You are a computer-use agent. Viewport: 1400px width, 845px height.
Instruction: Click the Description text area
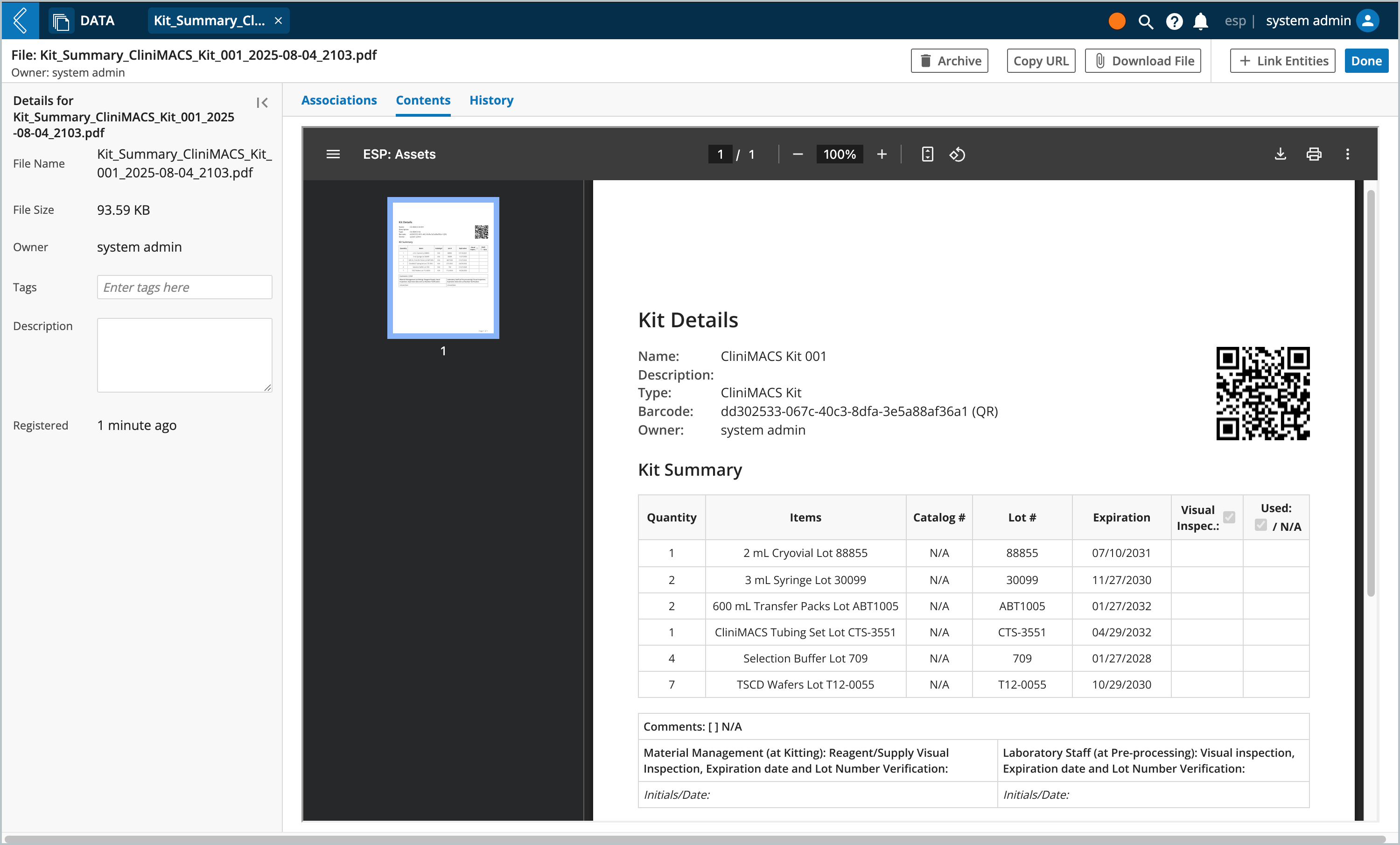point(184,355)
